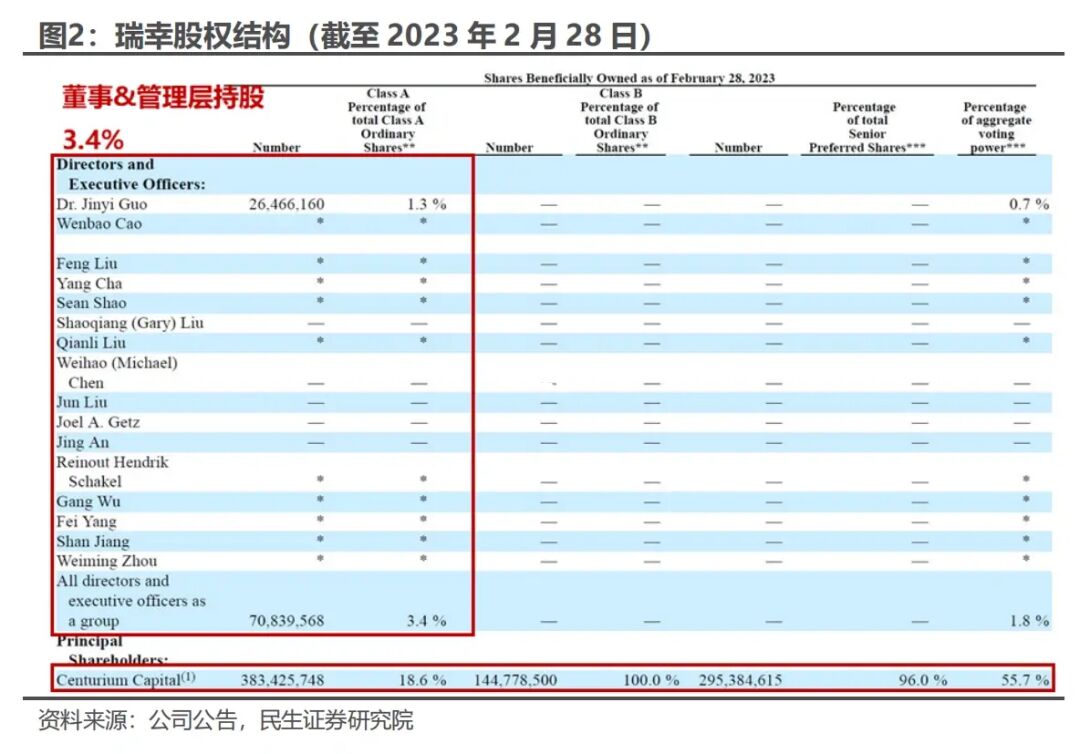Click the name Jing An
This screenshot has height=754, width=1080.
(82, 442)
